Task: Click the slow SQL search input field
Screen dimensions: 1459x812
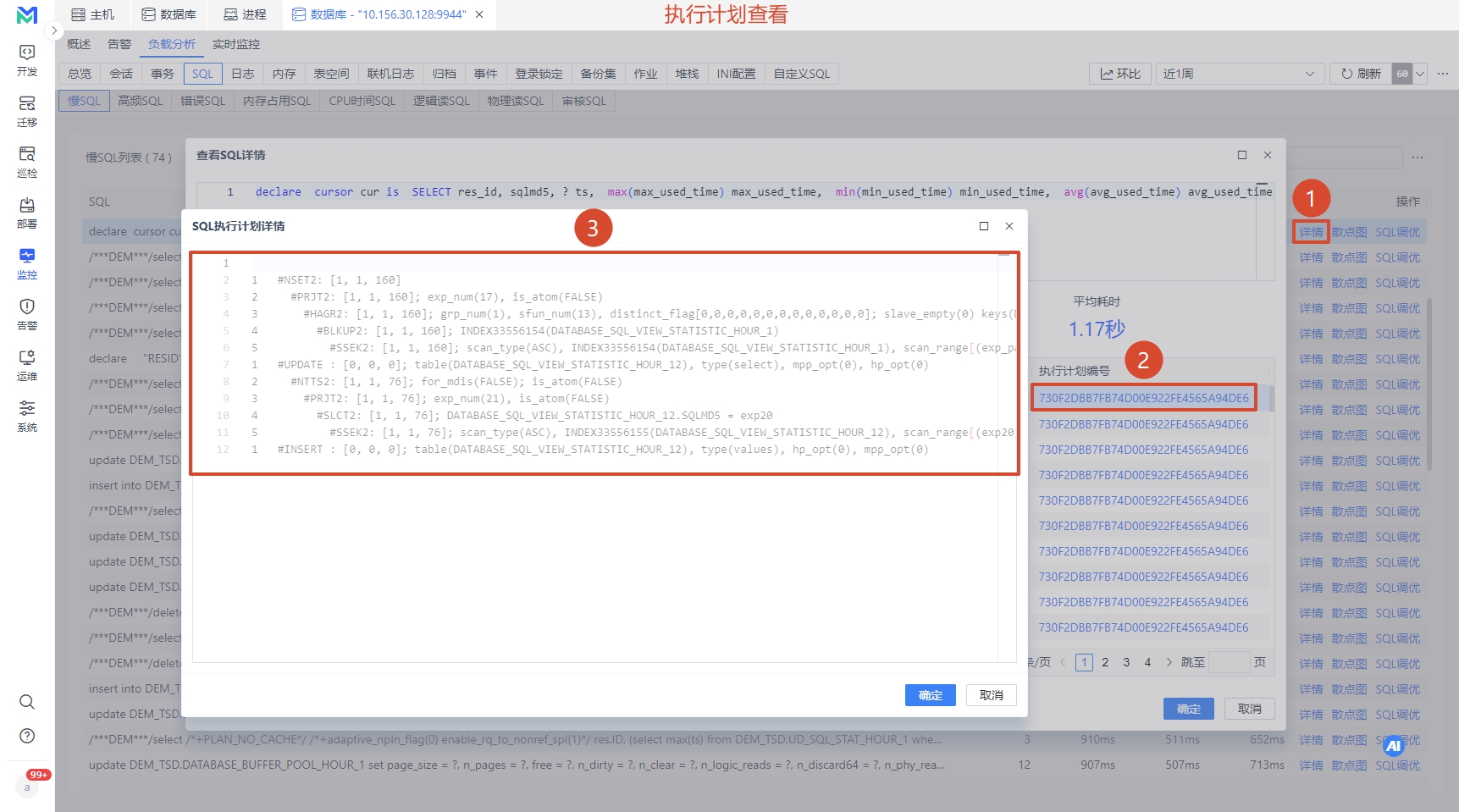Action: [x=1345, y=157]
